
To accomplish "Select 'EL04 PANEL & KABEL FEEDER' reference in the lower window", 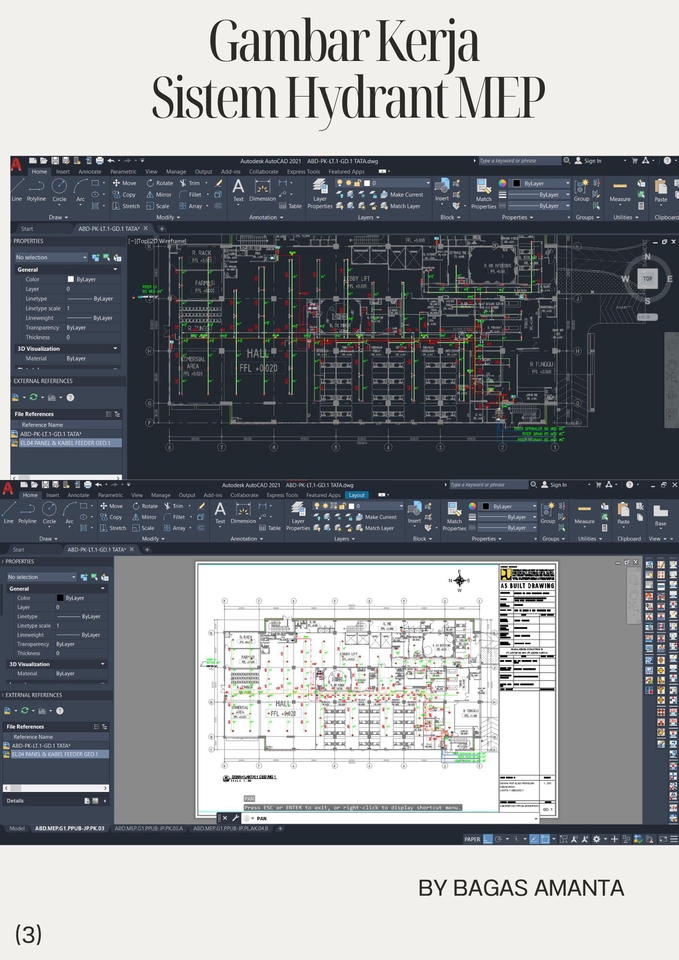I will 60,754.
